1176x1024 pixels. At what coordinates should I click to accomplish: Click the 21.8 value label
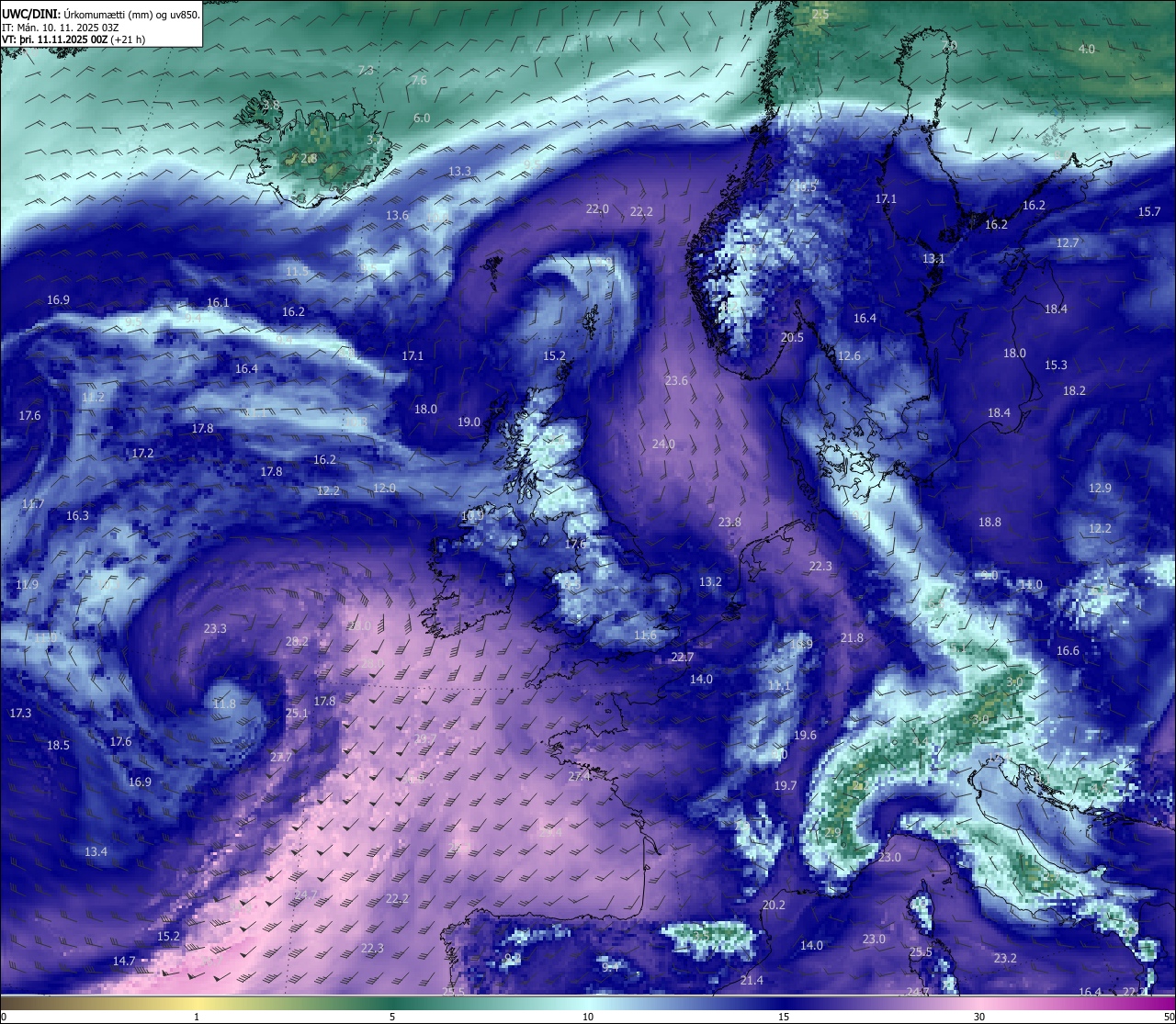pos(852,637)
